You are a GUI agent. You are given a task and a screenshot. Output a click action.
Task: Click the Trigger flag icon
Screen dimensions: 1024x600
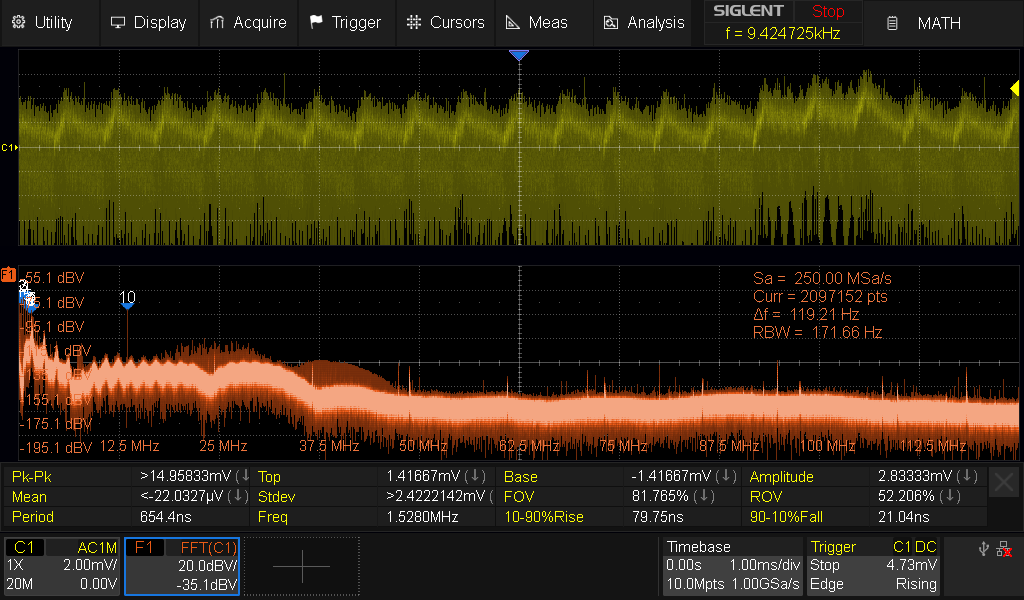[x=316, y=22]
